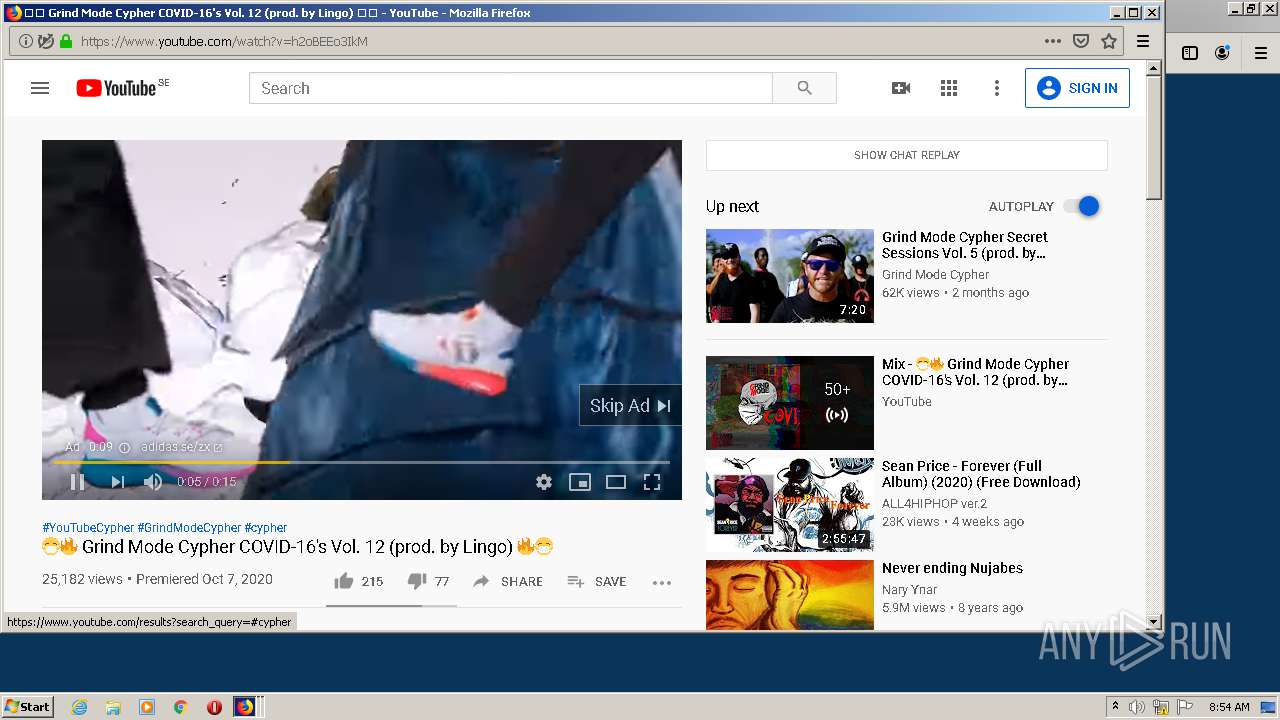Seek using the video progress bar
This screenshot has height=720, width=1280.
click(x=362, y=462)
